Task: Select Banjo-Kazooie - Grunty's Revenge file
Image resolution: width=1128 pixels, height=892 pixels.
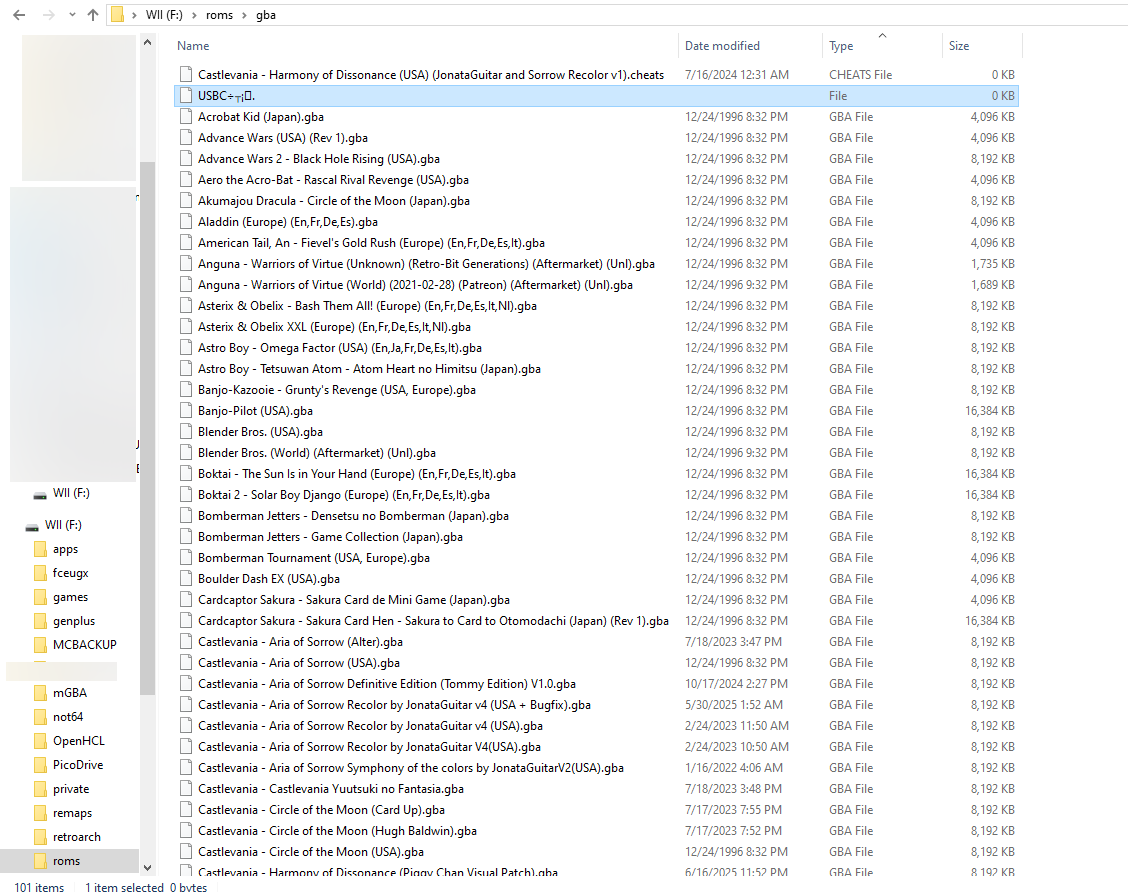Action: [x=337, y=390]
